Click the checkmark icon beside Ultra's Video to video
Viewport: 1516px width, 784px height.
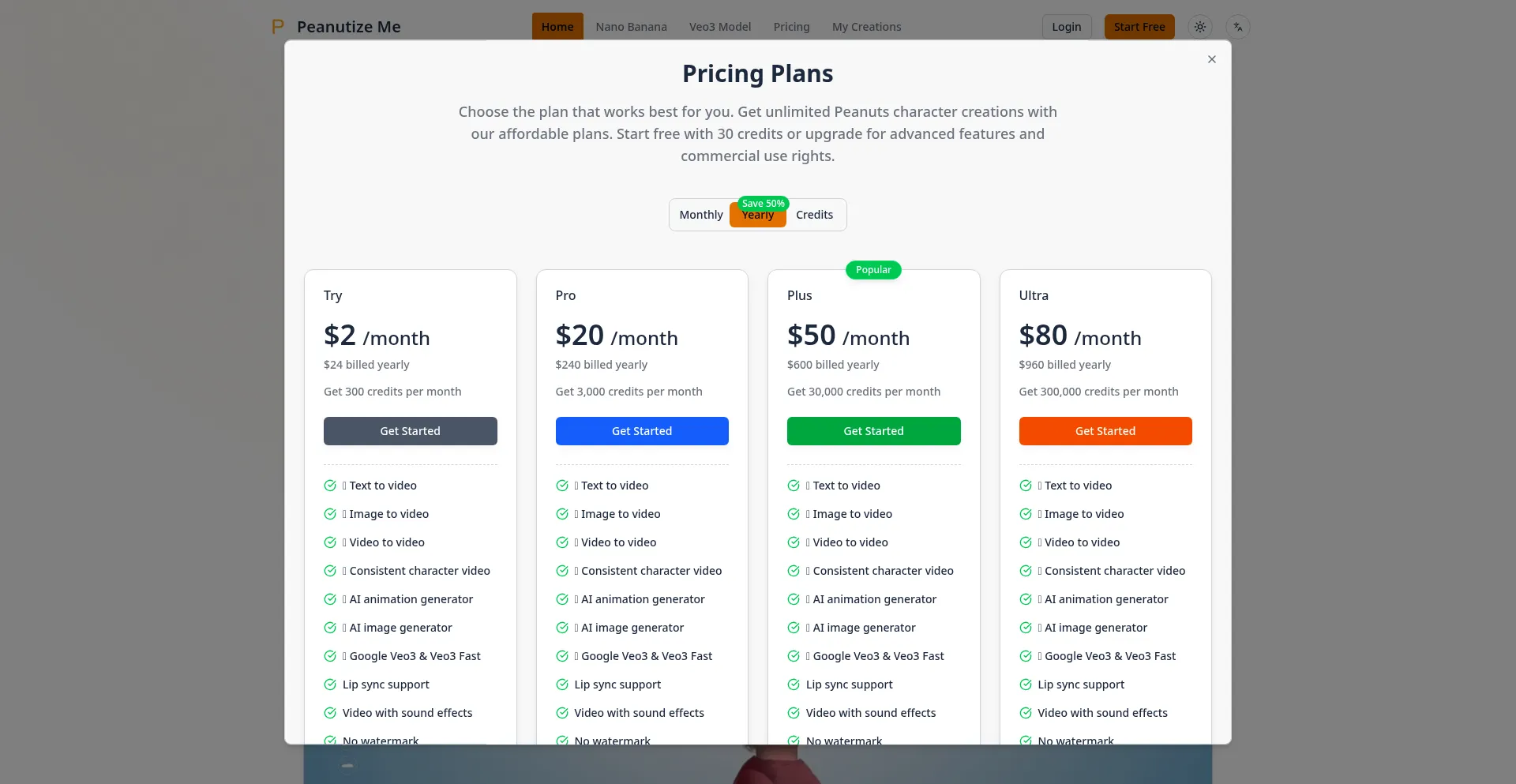click(1026, 542)
